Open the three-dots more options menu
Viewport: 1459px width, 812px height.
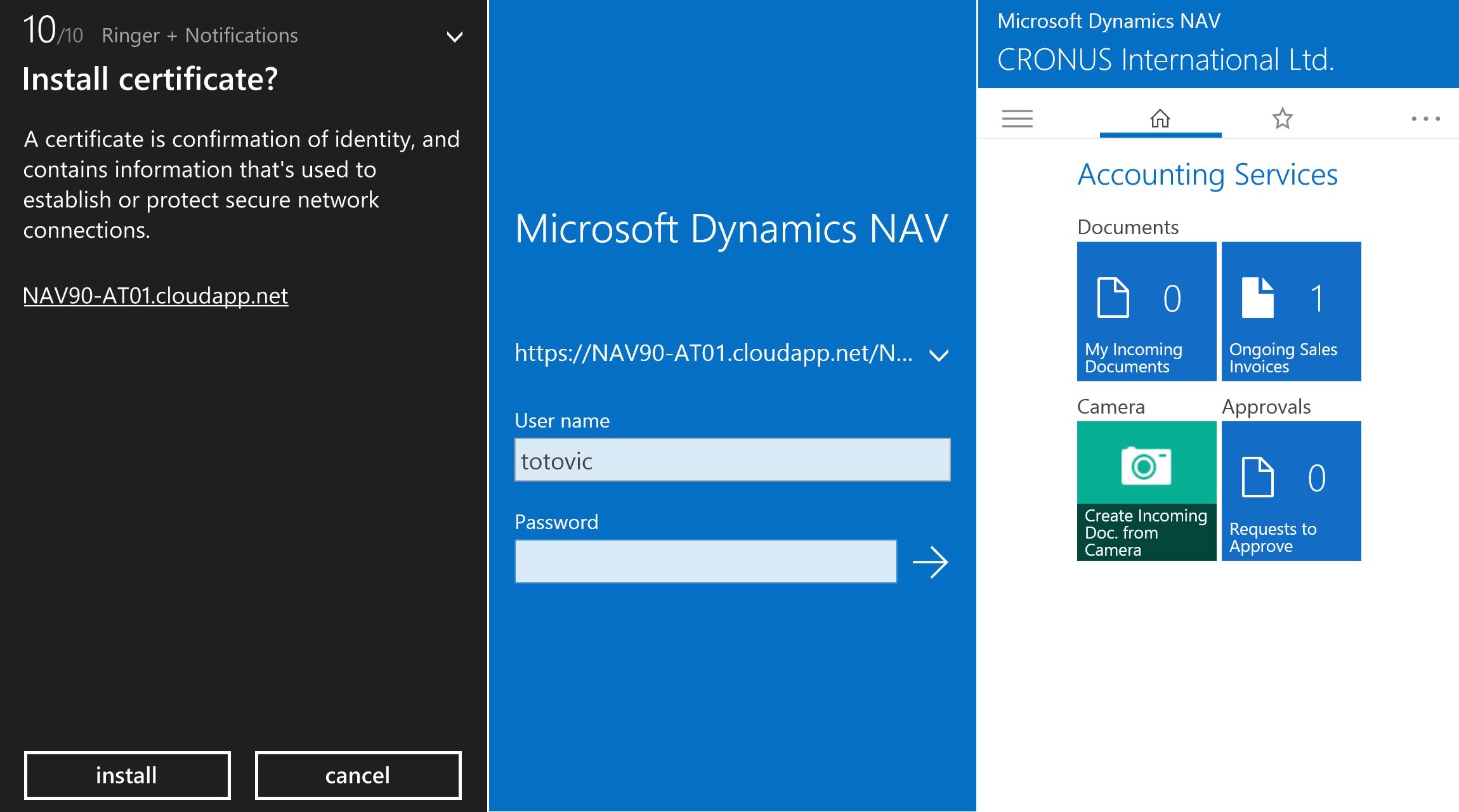[x=1425, y=119]
